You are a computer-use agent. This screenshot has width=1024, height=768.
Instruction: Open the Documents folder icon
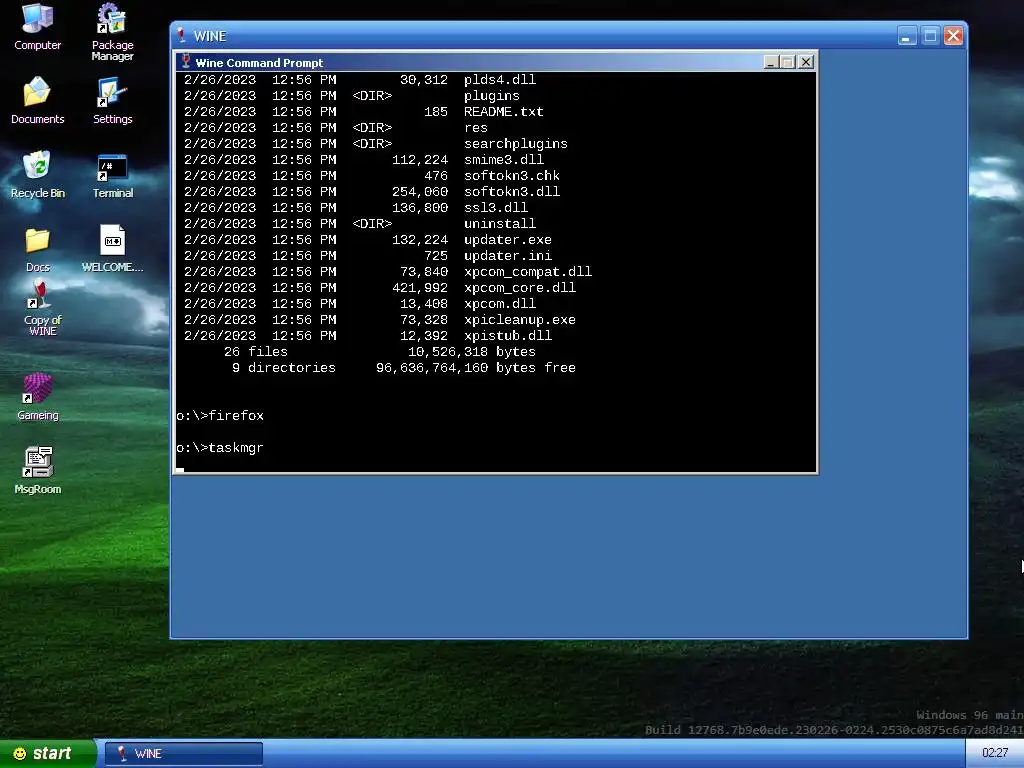tap(37, 100)
